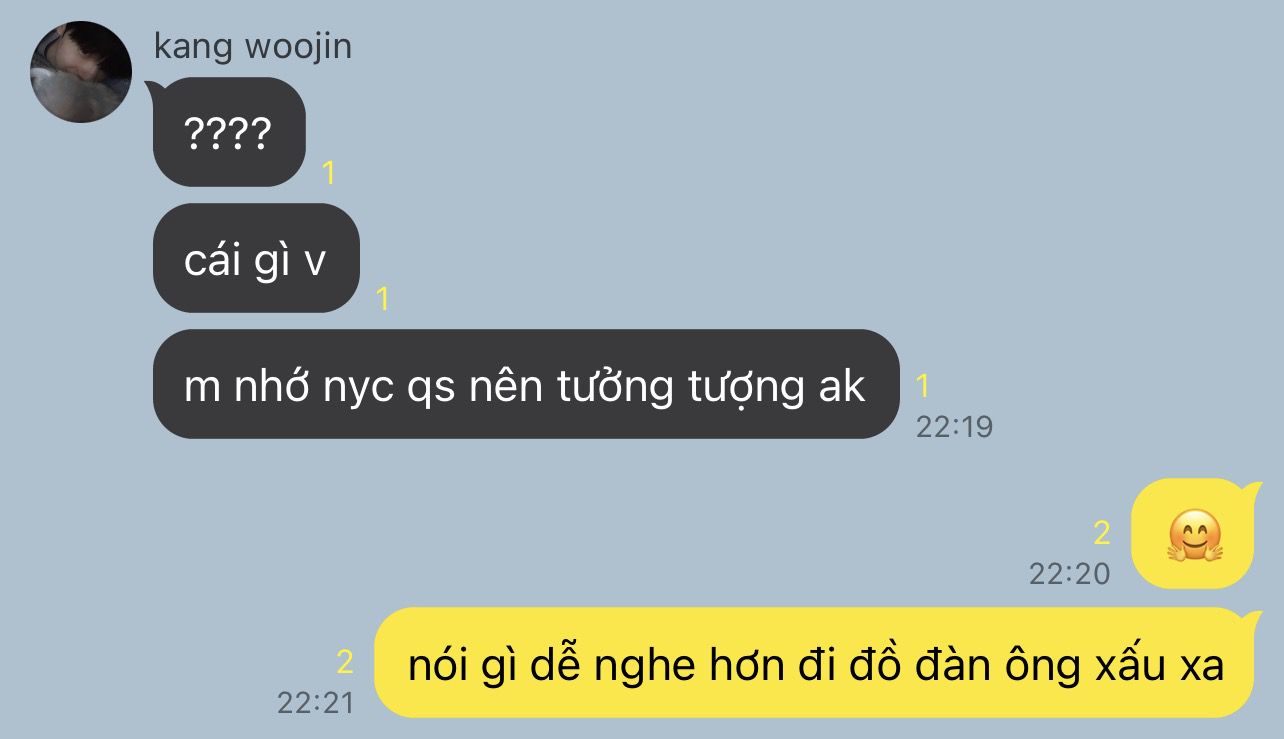Image resolution: width=1284 pixels, height=739 pixels.
Task: Tap unread count 2 above 22:20
Action: pos(1101,533)
